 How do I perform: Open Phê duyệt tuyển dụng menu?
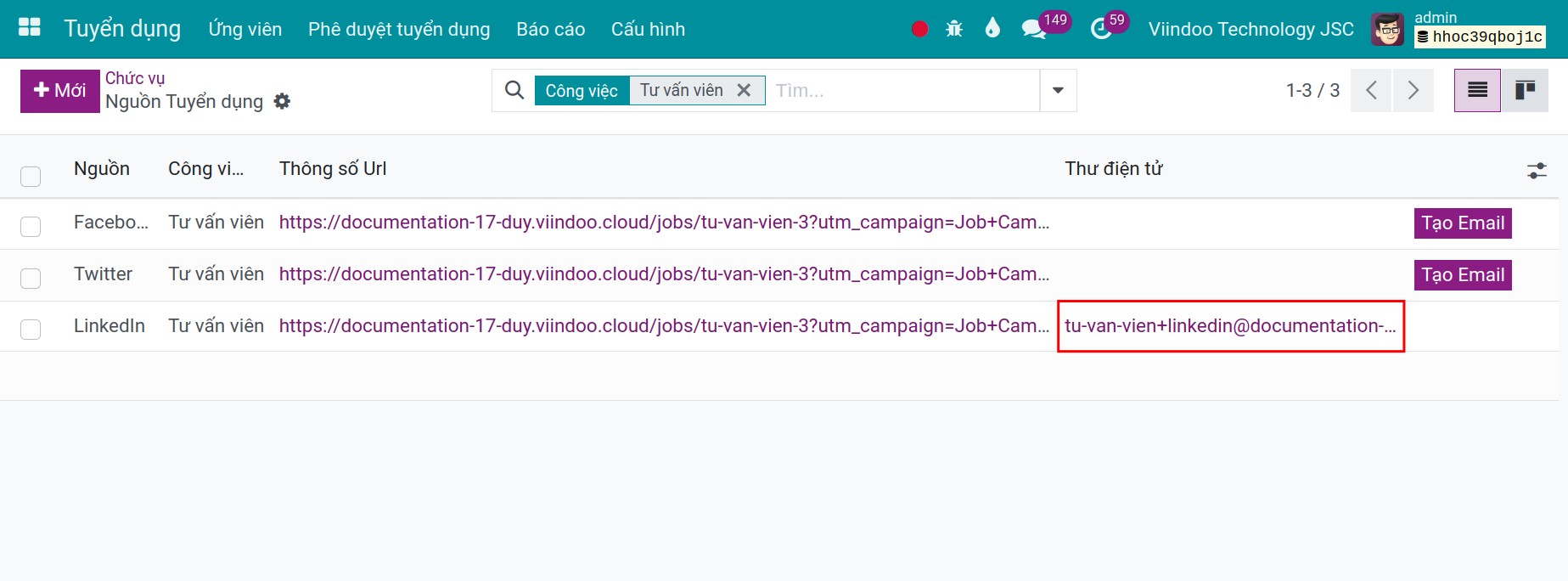pos(399,29)
